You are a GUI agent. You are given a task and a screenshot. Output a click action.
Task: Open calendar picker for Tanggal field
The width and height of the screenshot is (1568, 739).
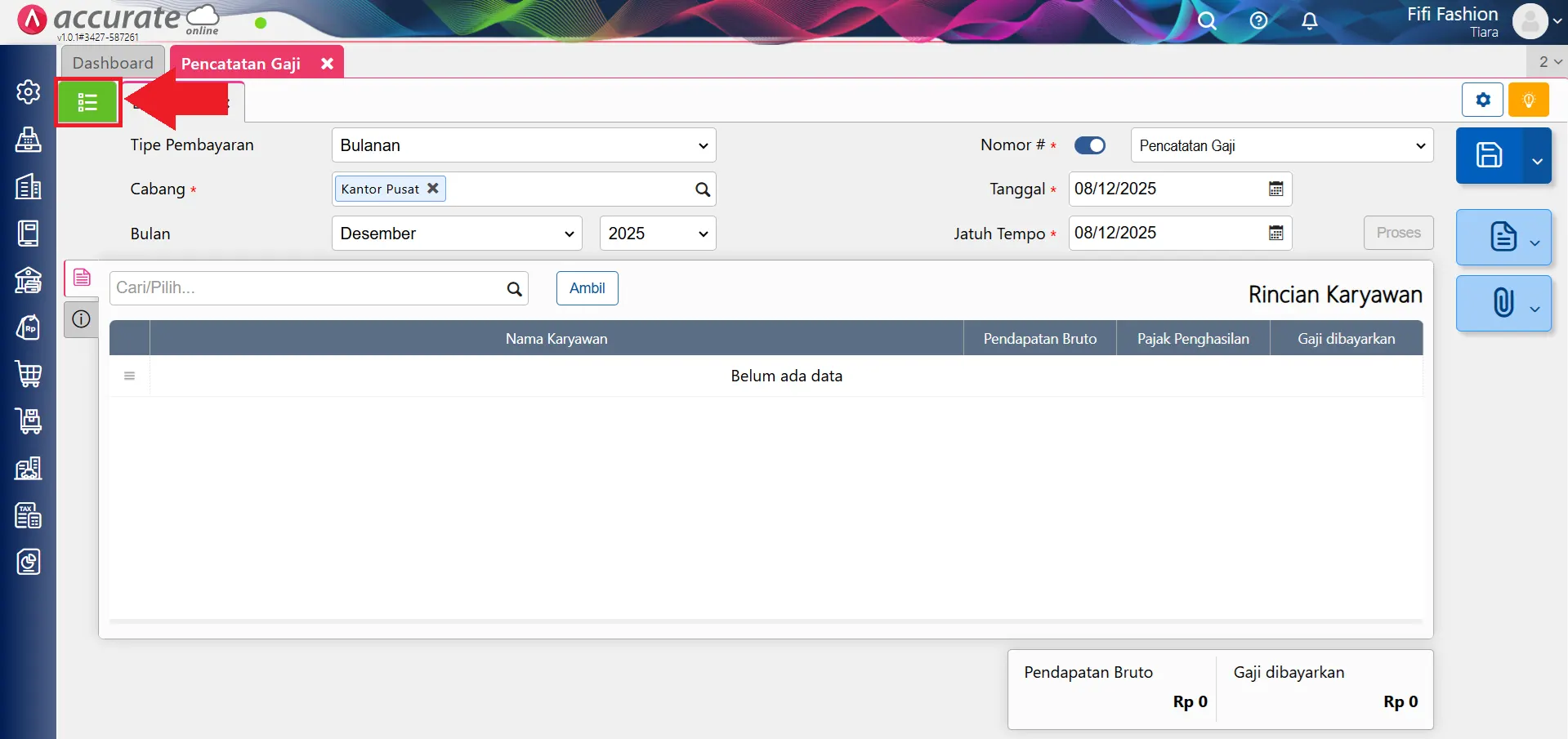click(1275, 189)
